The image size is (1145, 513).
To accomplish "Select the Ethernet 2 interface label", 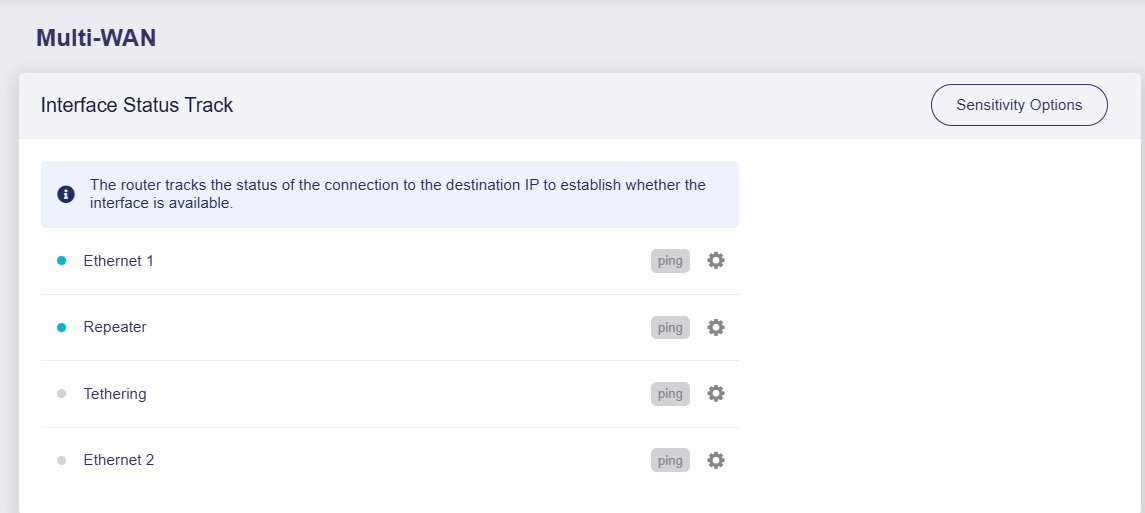I will point(118,460).
